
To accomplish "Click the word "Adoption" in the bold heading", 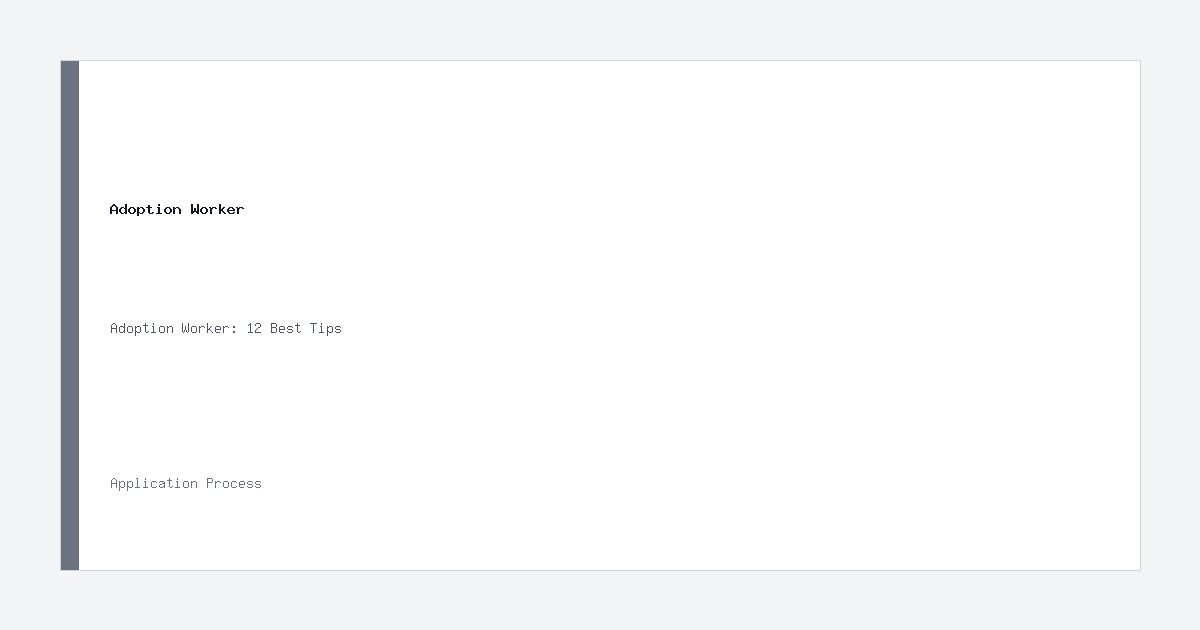I will 146,209.
